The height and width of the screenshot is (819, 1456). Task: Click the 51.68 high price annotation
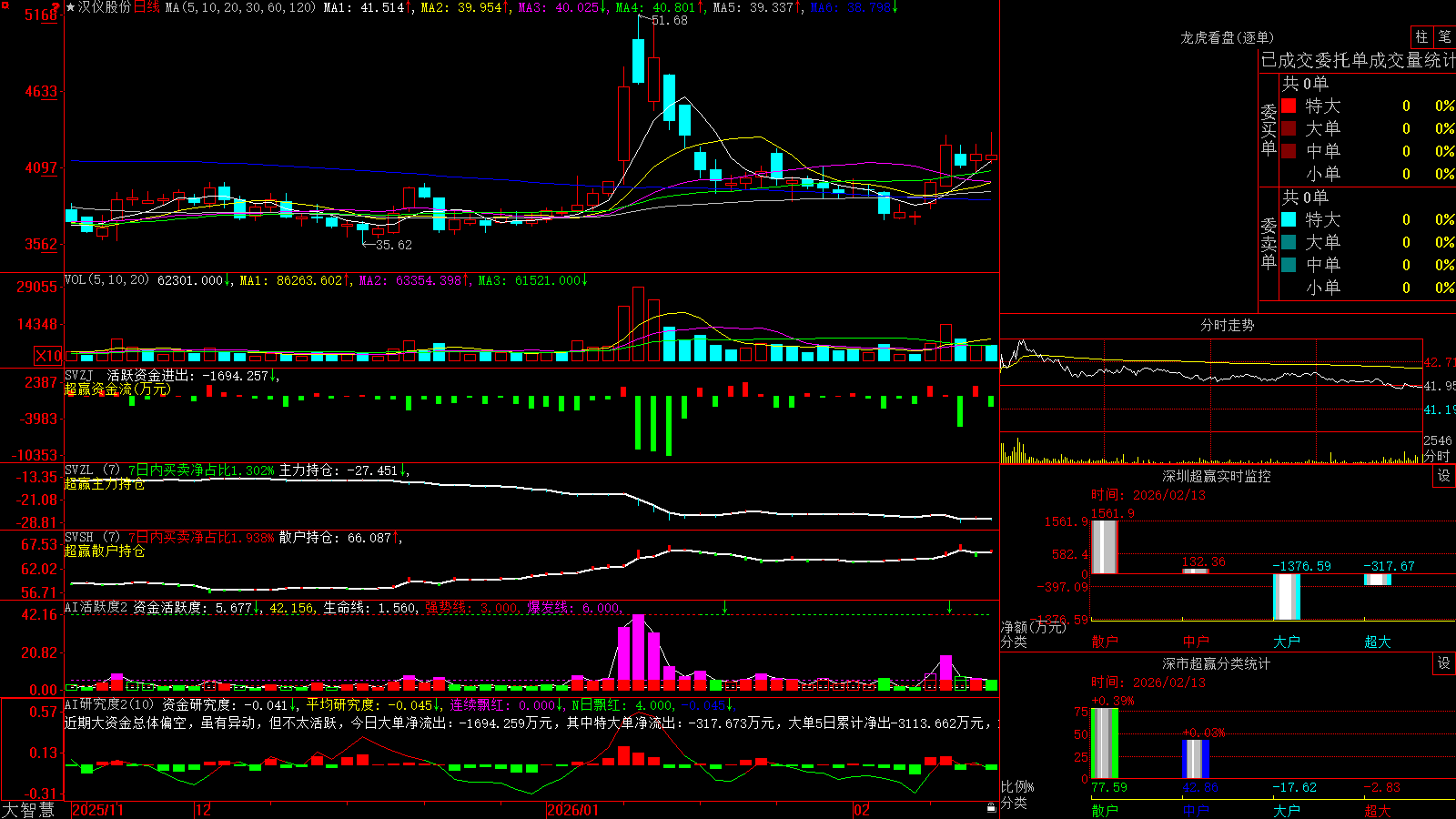(x=670, y=20)
